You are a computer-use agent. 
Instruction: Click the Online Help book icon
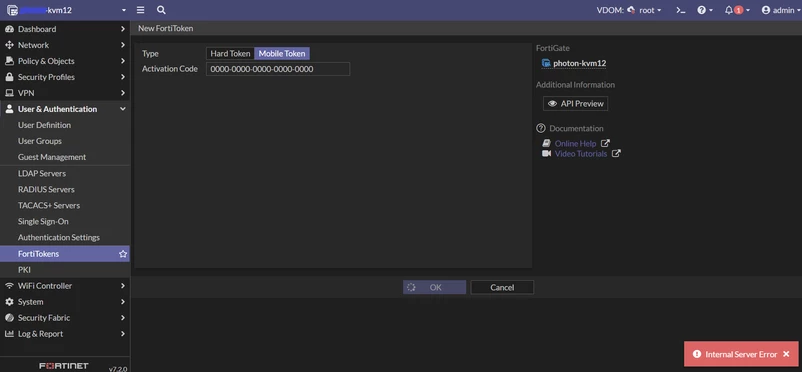[x=546, y=143]
